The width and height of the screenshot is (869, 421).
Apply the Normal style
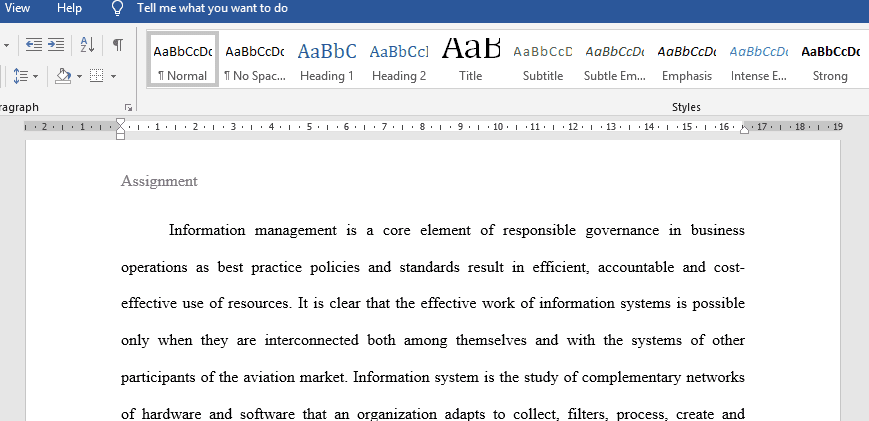[182, 59]
